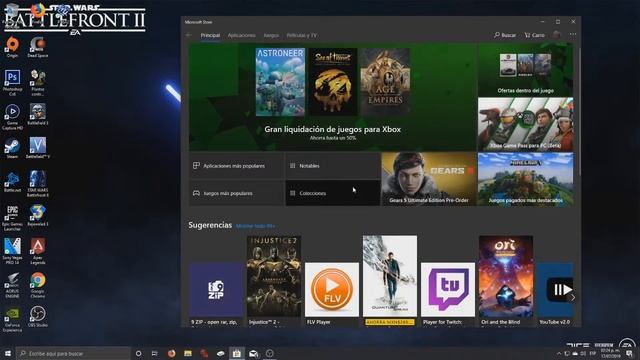The image size is (640, 360).
Task: Select the Astroneer cover art
Action: click(x=280, y=82)
